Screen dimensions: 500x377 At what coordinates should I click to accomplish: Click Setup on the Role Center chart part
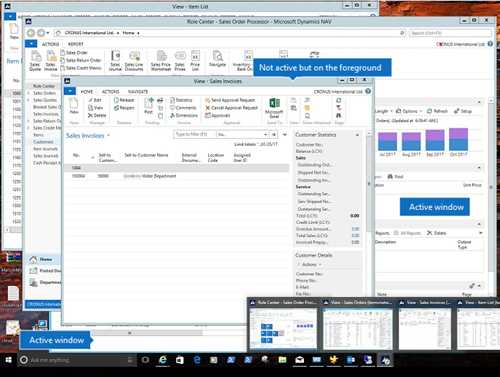[463, 111]
